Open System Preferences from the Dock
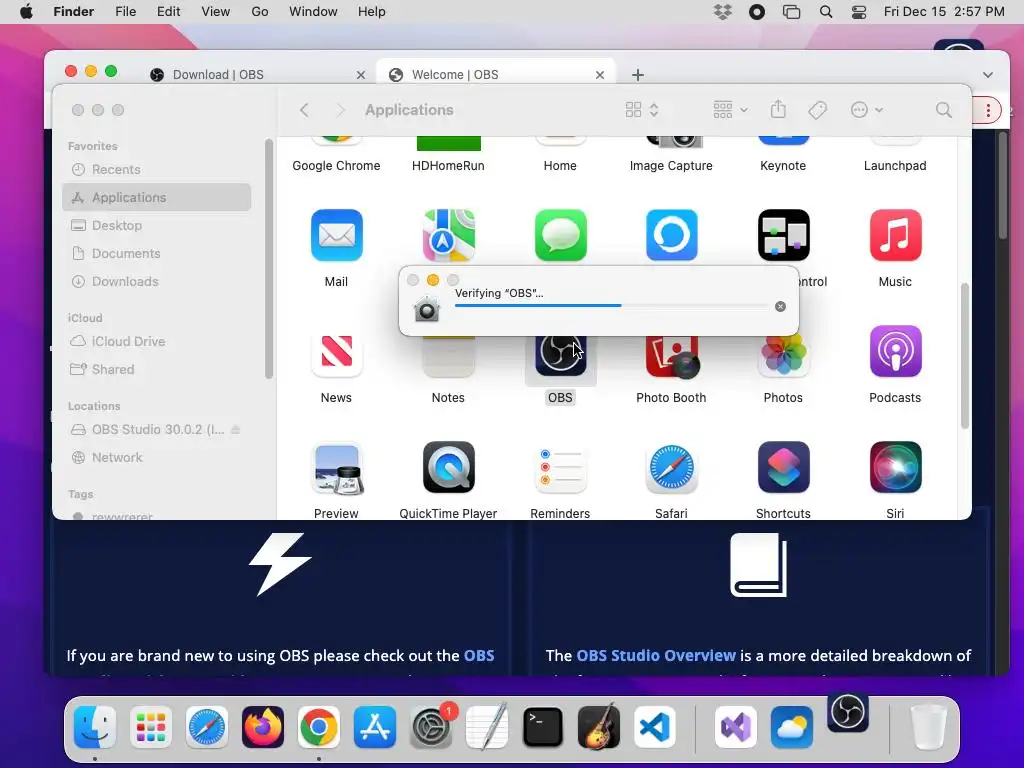 coord(431,727)
